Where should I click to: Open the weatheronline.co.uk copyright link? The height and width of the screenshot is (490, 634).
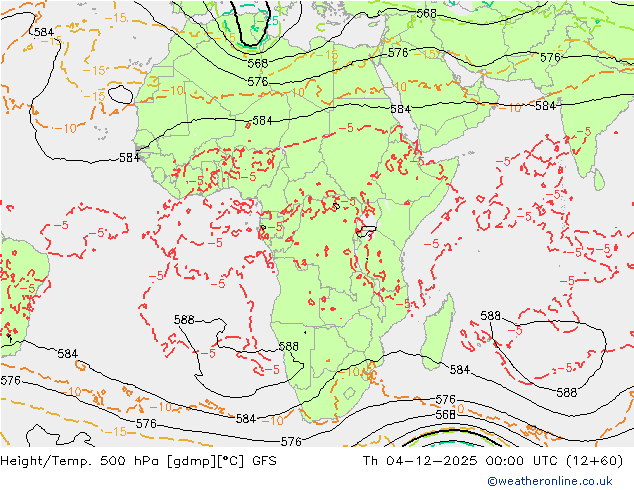click(550, 481)
